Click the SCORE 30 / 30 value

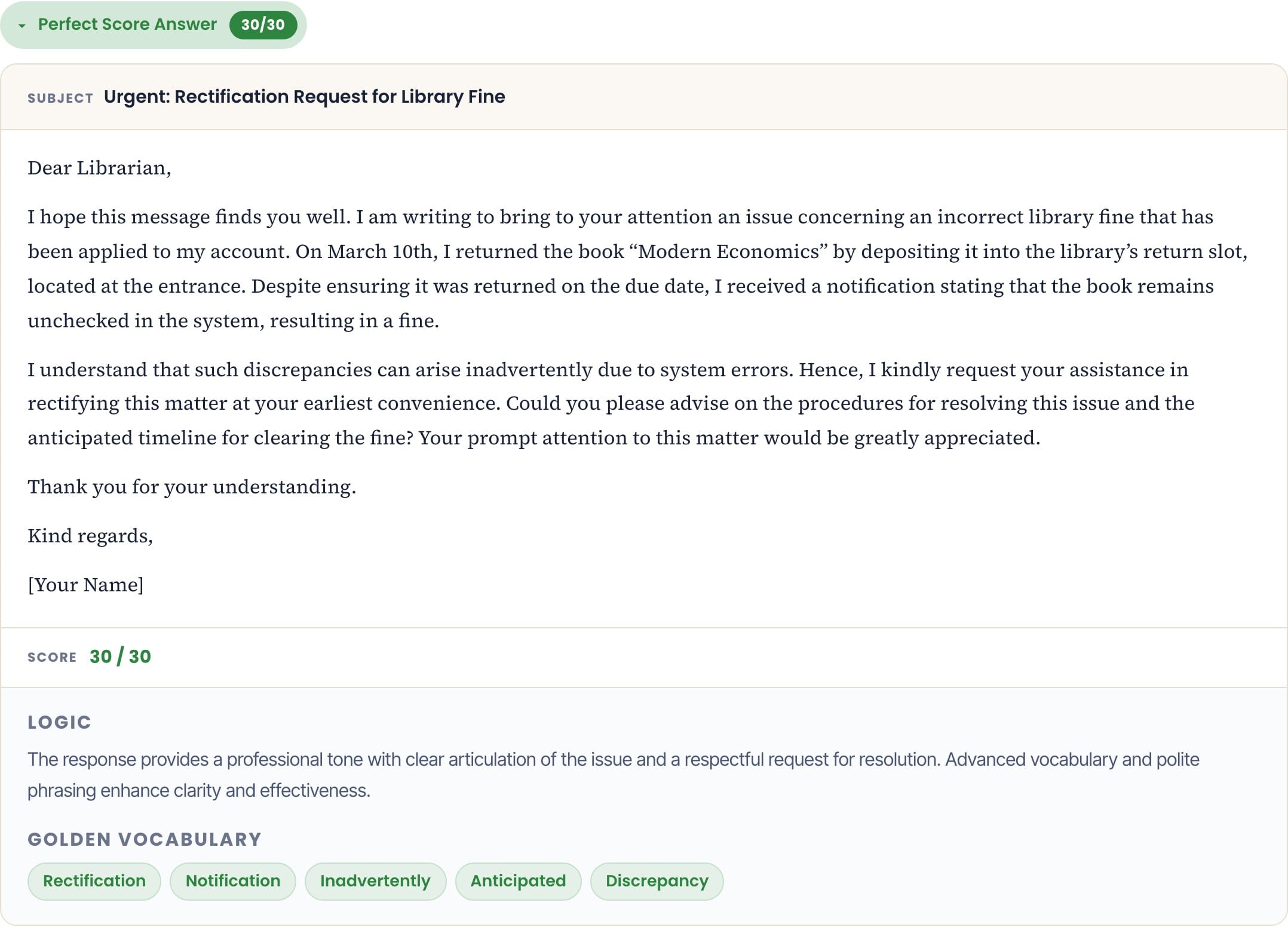tap(120, 656)
